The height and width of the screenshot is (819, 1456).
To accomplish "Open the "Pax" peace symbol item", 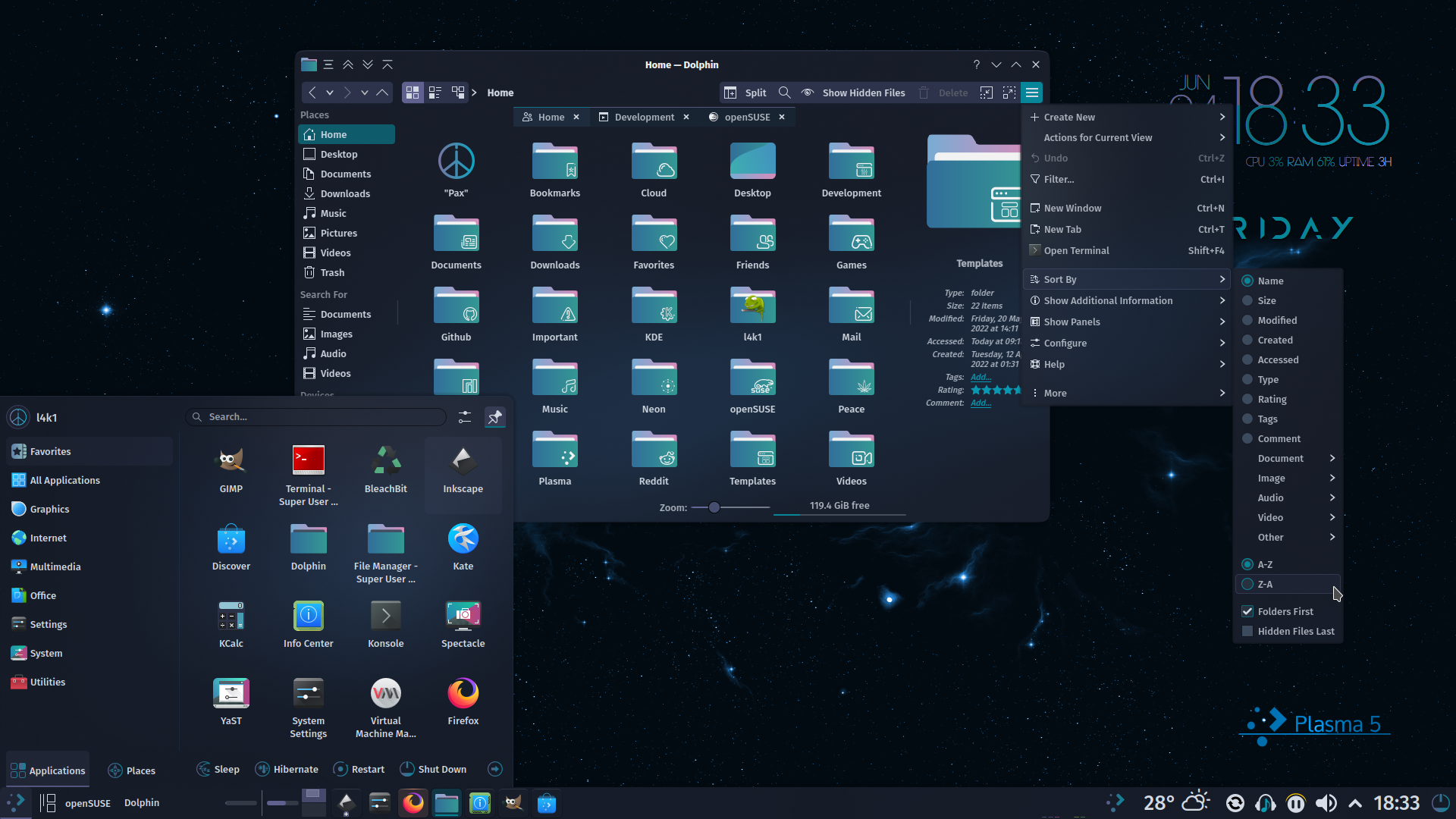I will (x=457, y=171).
